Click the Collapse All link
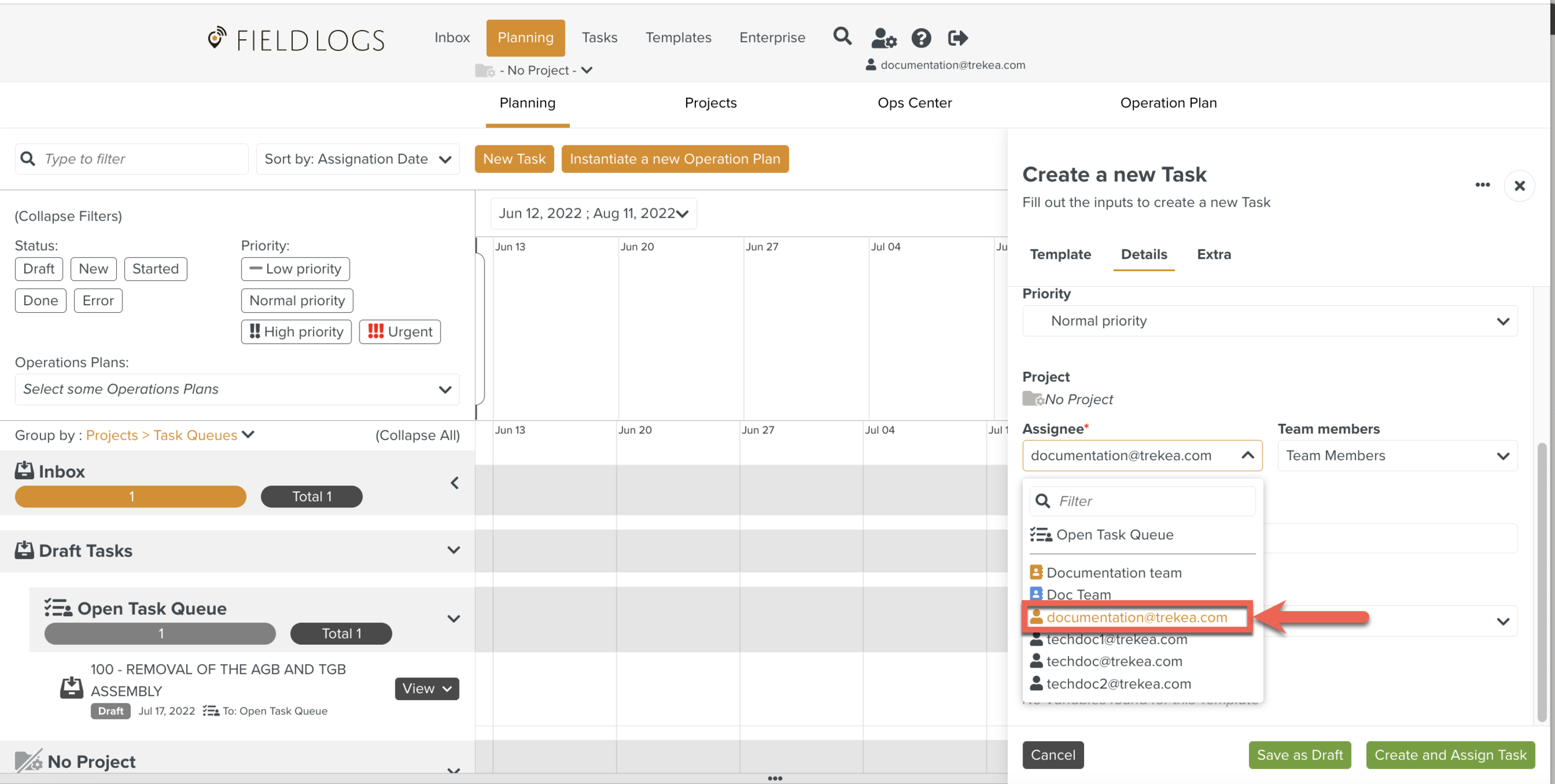The height and width of the screenshot is (784, 1555). point(417,435)
